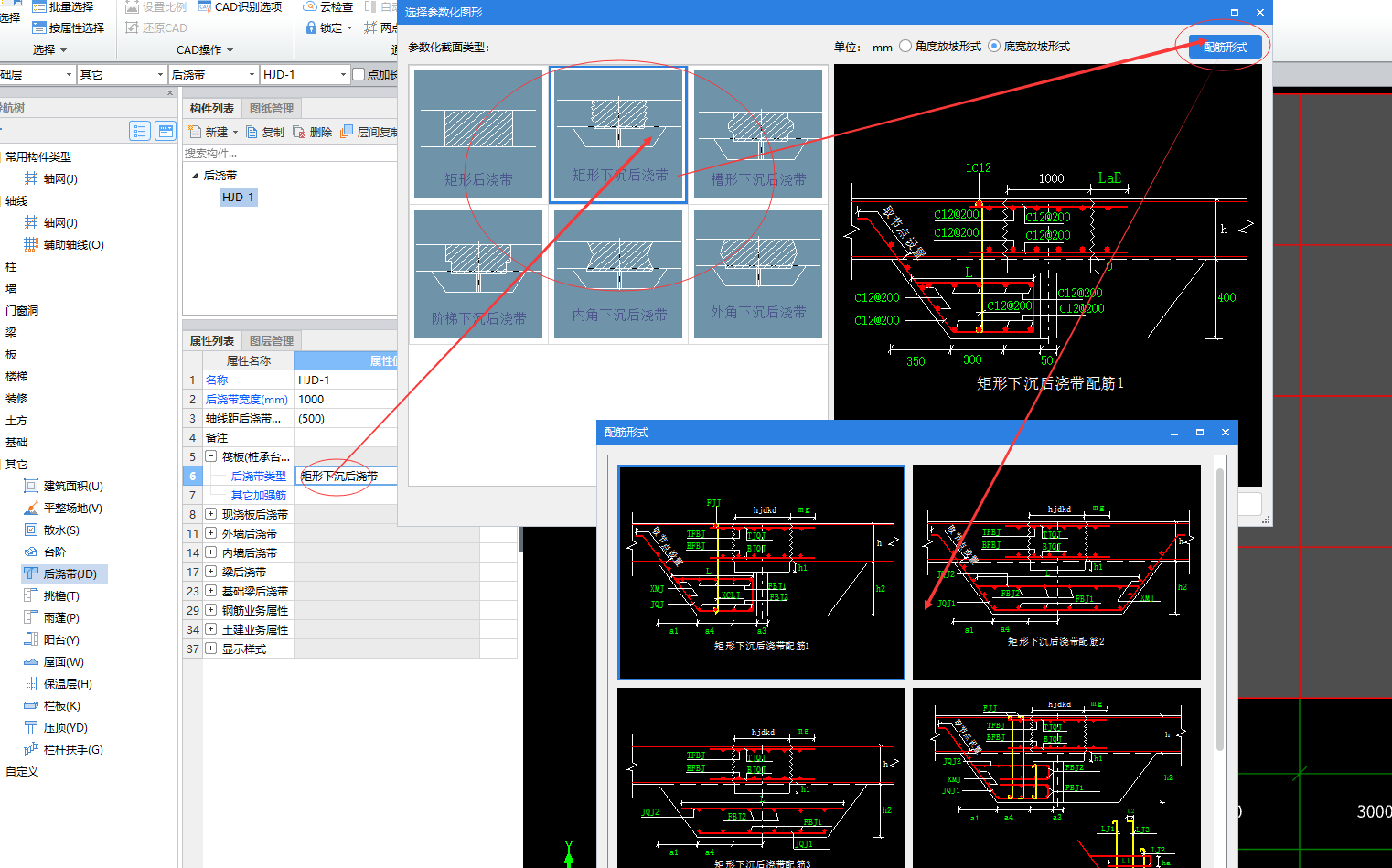Click the 锁定 lock icon
This screenshot has width=1392, height=868.
[310, 27]
